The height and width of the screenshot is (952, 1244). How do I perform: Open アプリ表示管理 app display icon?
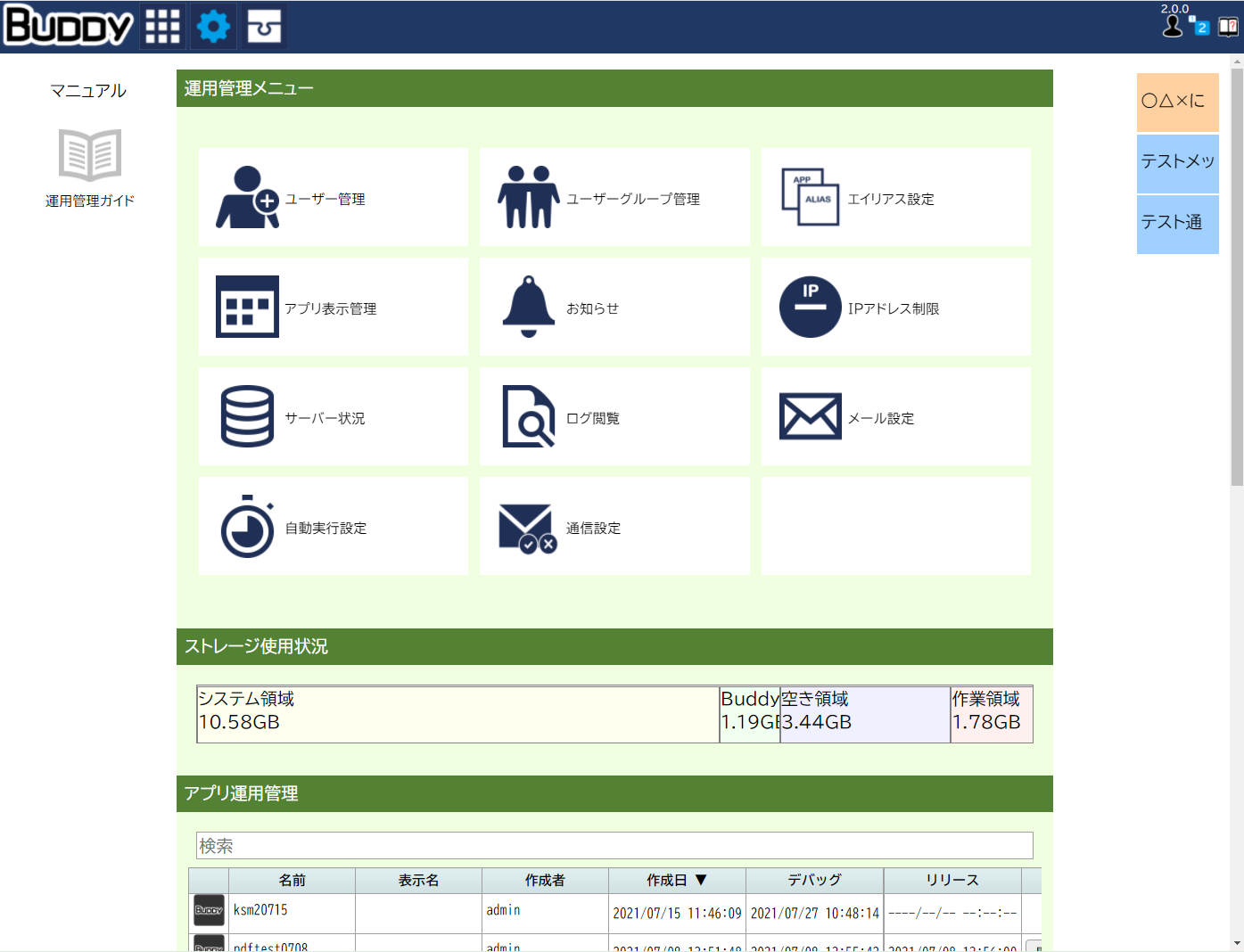point(247,307)
